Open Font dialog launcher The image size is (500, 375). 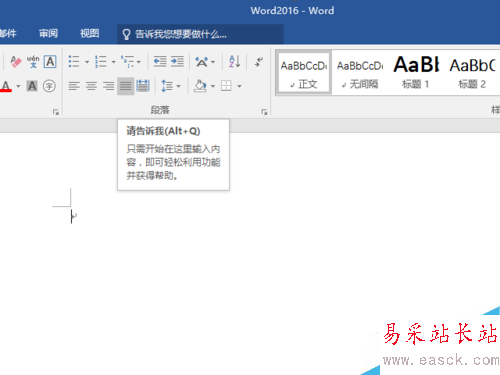pos(56,112)
